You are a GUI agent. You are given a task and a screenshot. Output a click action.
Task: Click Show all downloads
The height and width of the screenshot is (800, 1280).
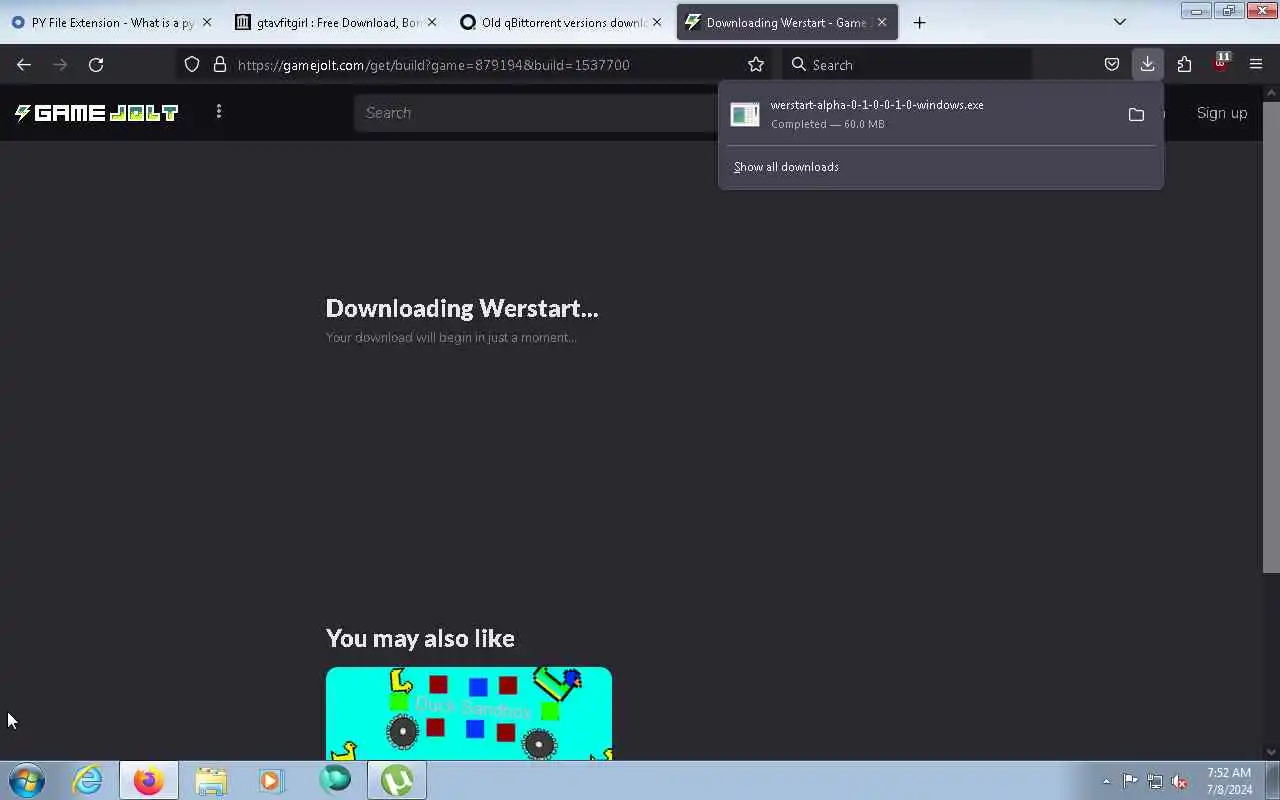click(786, 167)
